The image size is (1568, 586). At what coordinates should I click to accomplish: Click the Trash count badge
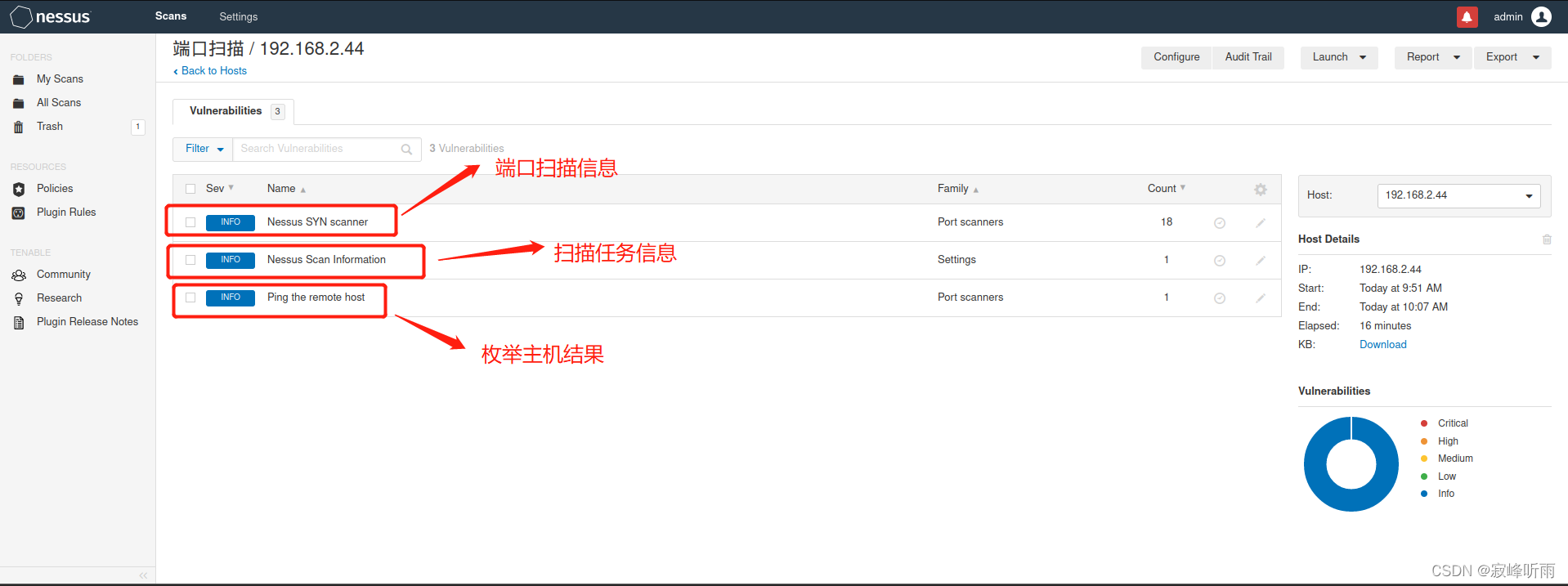[138, 127]
